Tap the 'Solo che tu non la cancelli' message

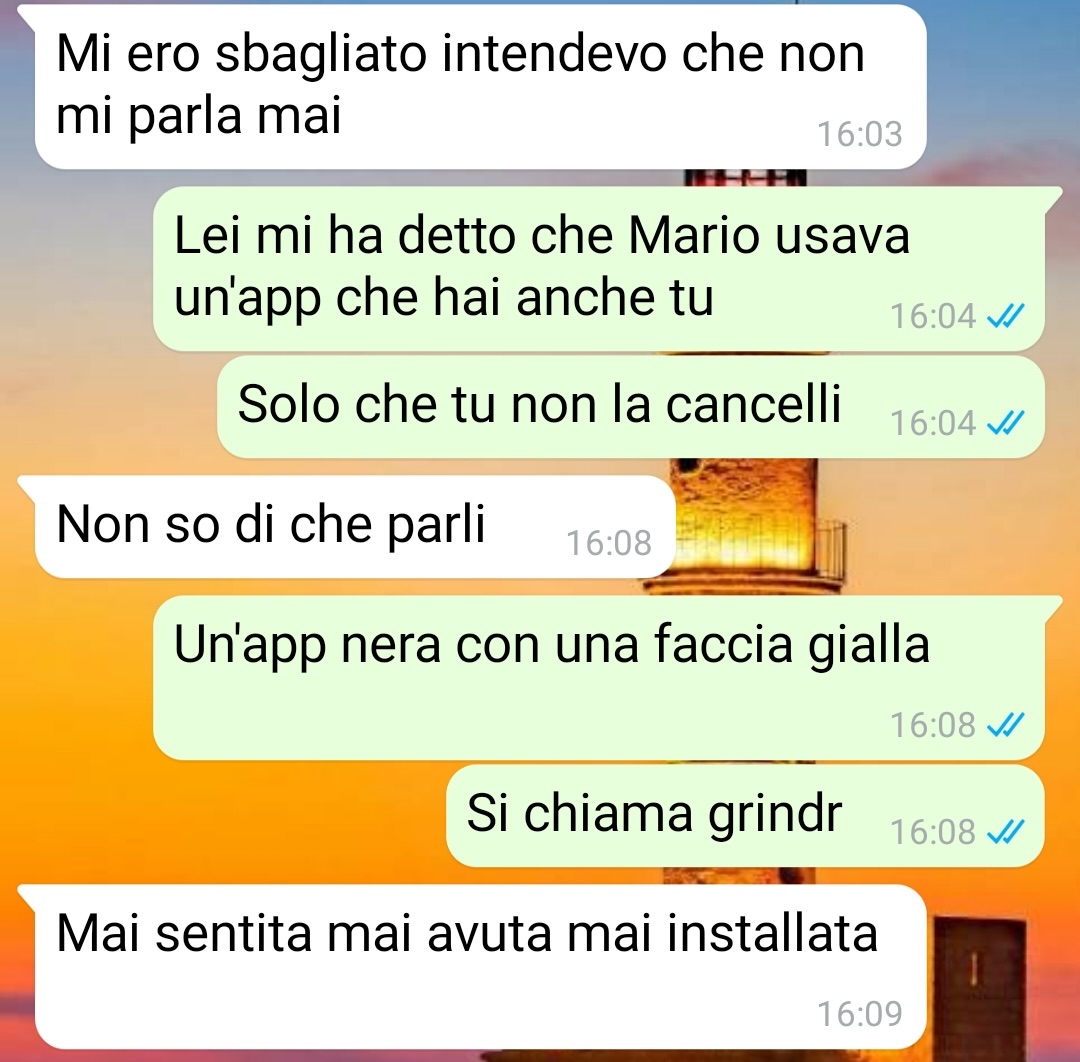631,406
